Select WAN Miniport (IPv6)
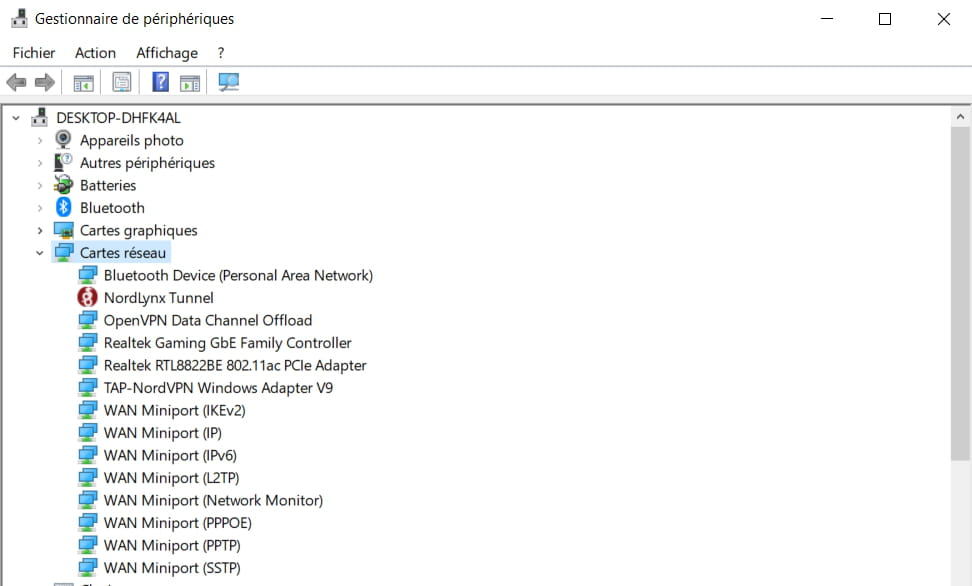This screenshot has width=972, height=586. [170, 455]
